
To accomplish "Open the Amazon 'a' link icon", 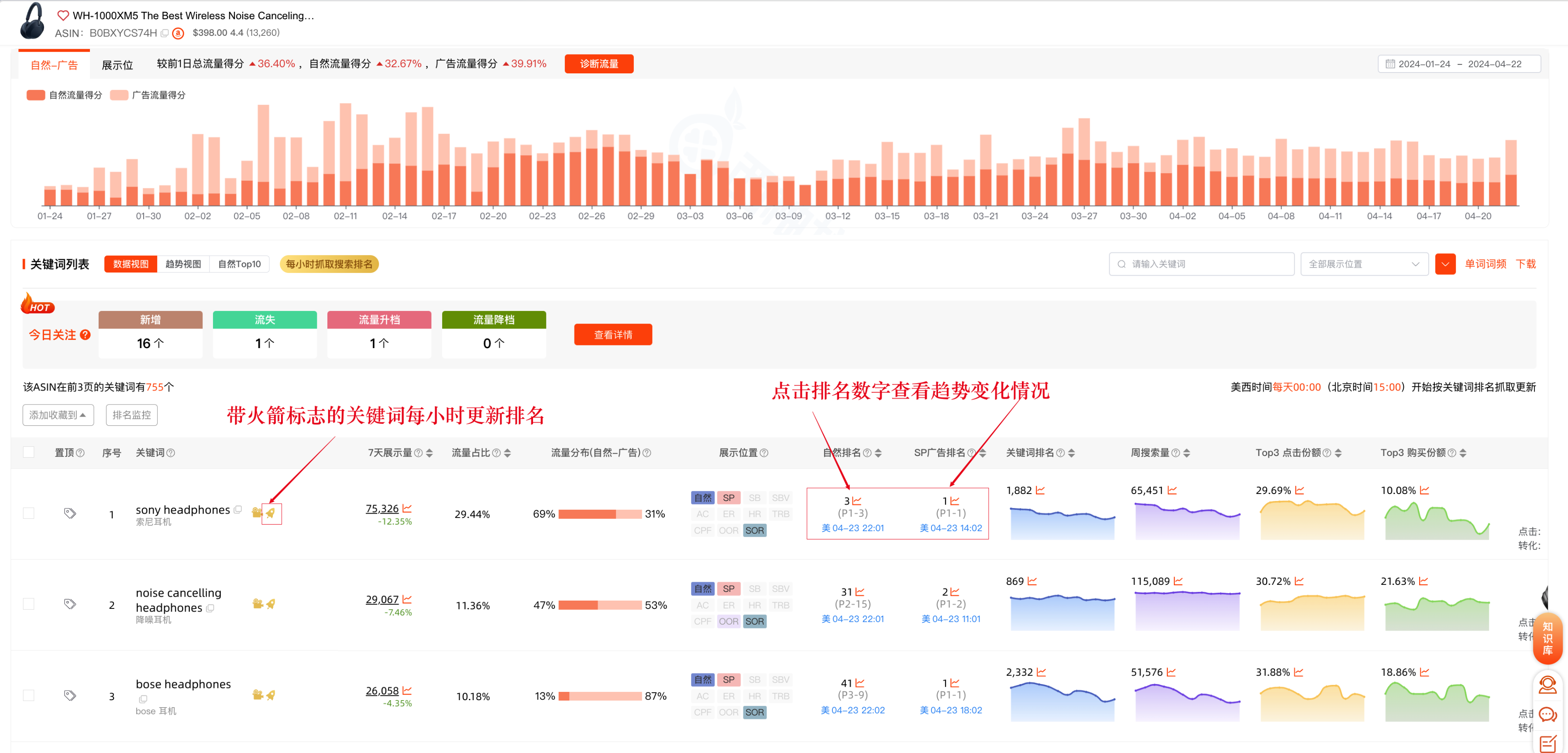I will [178, 33].
